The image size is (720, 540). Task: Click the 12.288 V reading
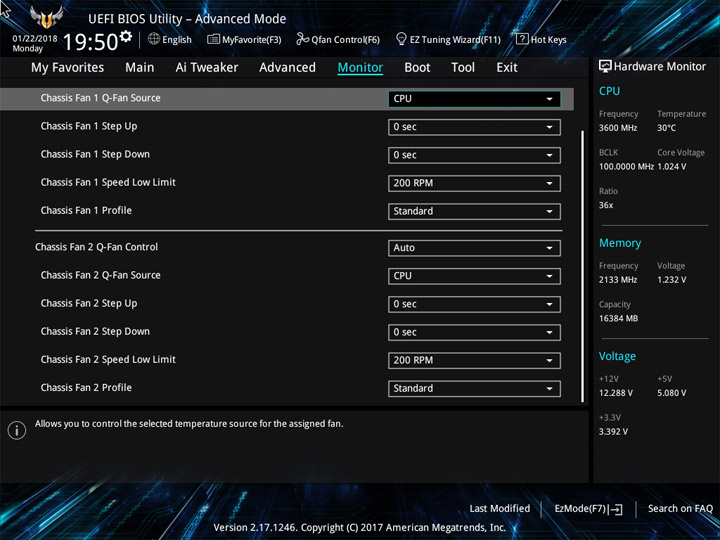pyautogui.click(x=616, y=393)
